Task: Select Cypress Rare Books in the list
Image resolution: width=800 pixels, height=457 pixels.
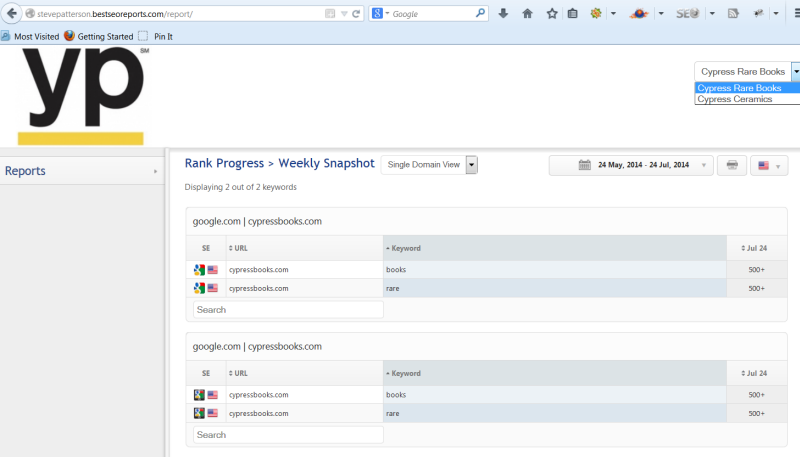Action: pyautogui.click(x=740, y=88)
